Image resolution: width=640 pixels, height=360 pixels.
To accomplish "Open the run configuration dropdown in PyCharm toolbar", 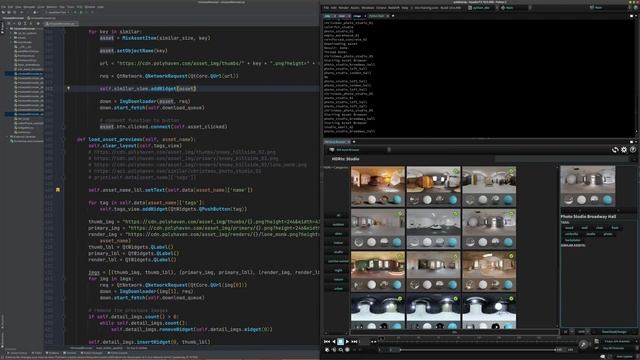I will (x=57, y=12).
